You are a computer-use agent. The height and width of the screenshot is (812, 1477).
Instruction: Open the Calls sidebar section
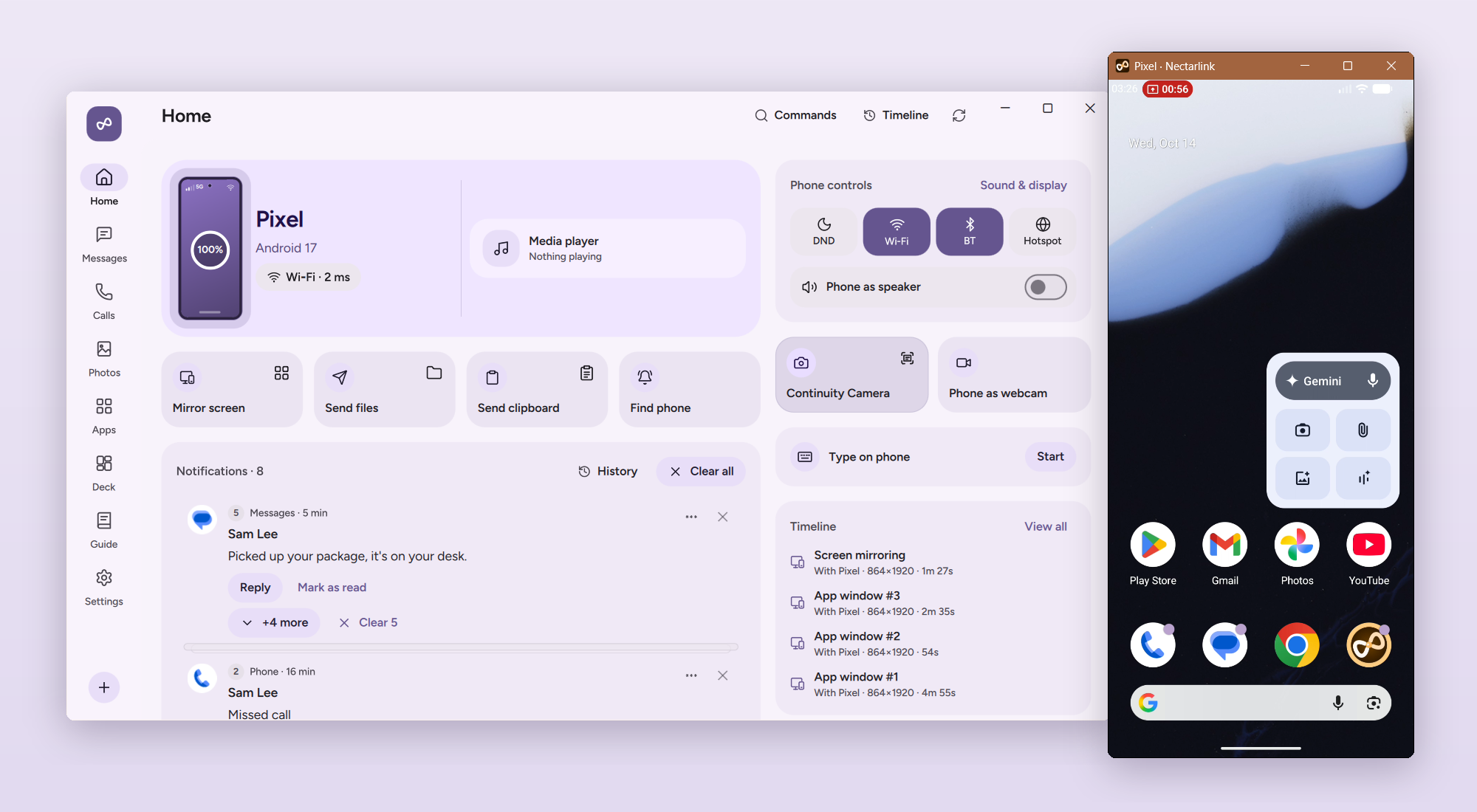click(104, 302)
